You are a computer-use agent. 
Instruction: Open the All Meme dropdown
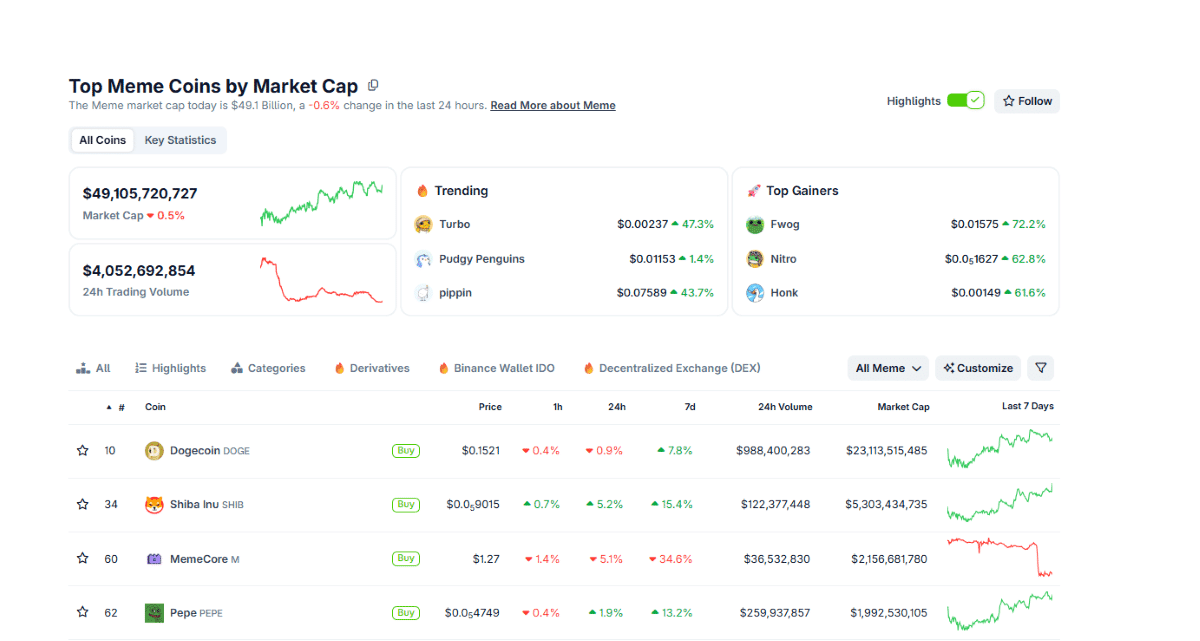click(x=887, y=367)
